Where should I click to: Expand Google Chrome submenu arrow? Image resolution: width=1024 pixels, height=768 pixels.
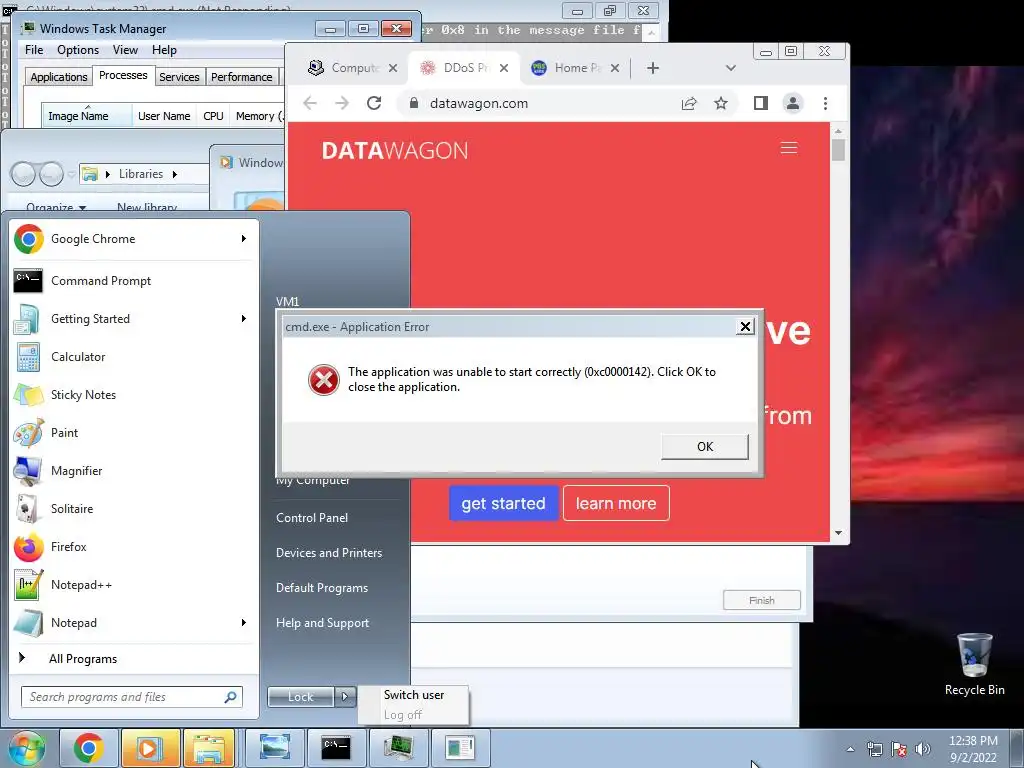244,239
